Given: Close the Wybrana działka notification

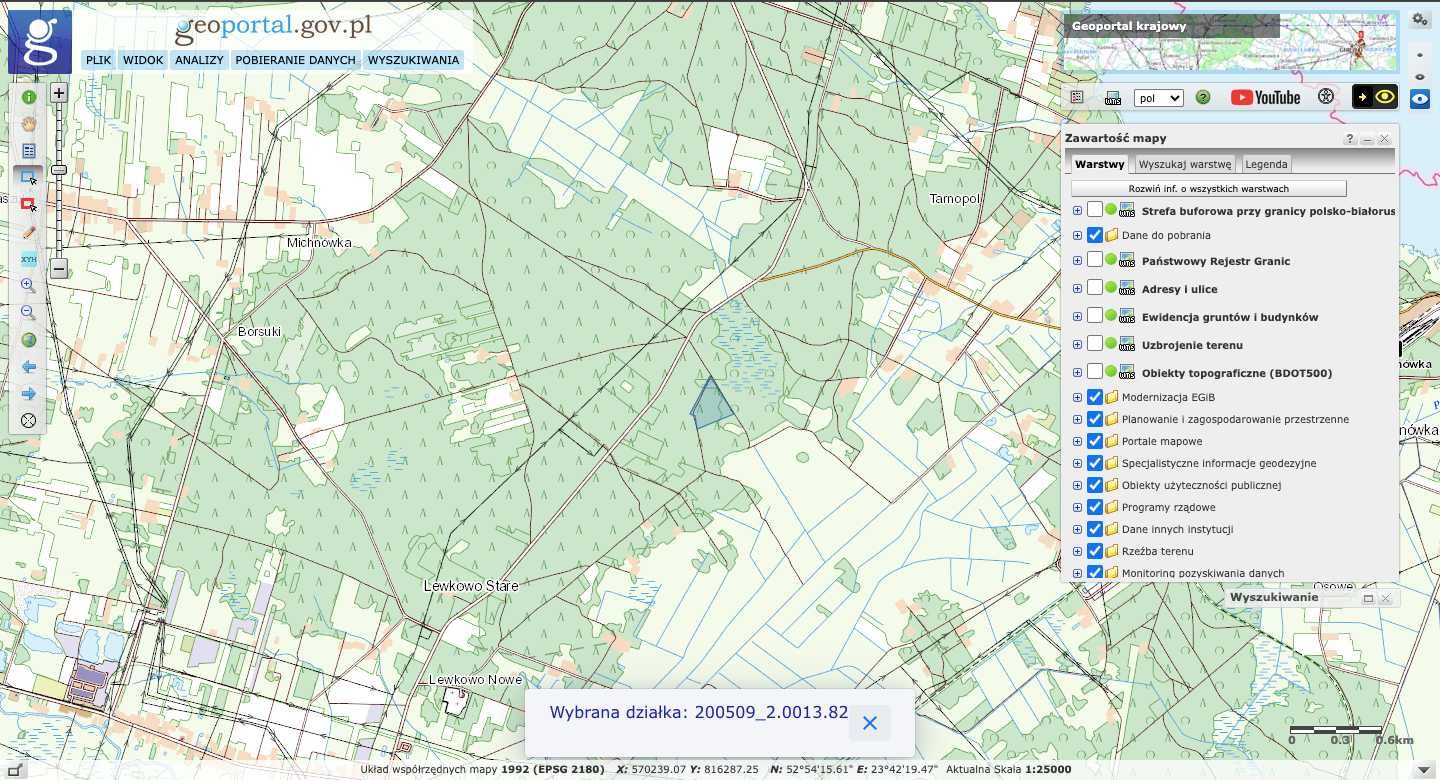Looking at the screenshot, I should [870, 723].
